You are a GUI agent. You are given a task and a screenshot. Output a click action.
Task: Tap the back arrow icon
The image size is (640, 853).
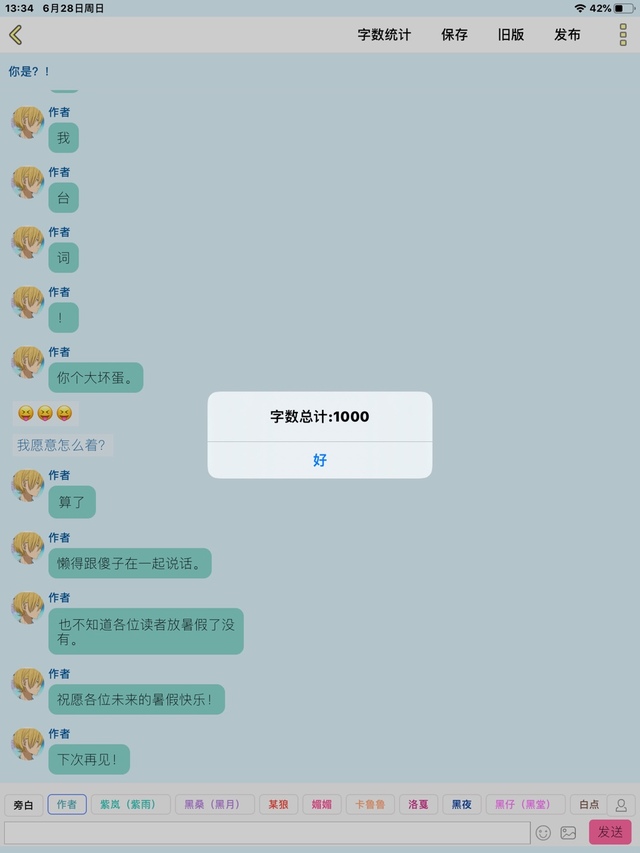pyautogui.click(x=15, y=35)
